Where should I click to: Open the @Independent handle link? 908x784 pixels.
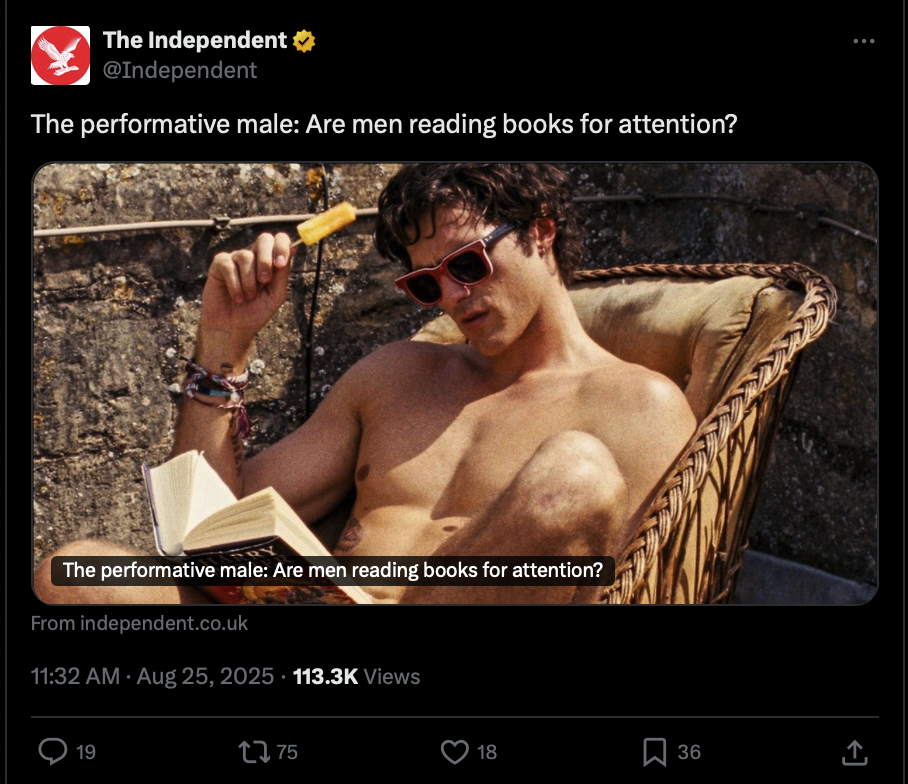click(x=180, y=70)
